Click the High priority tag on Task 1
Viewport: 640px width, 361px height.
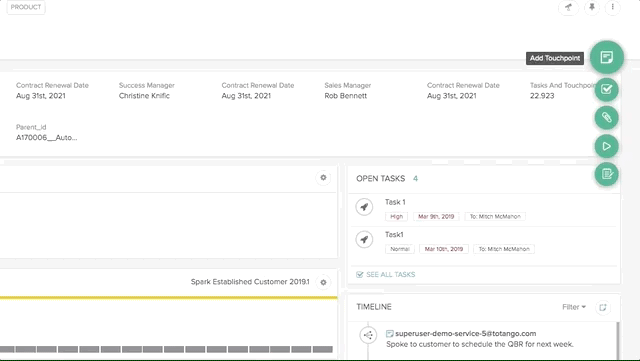(396, 216)
